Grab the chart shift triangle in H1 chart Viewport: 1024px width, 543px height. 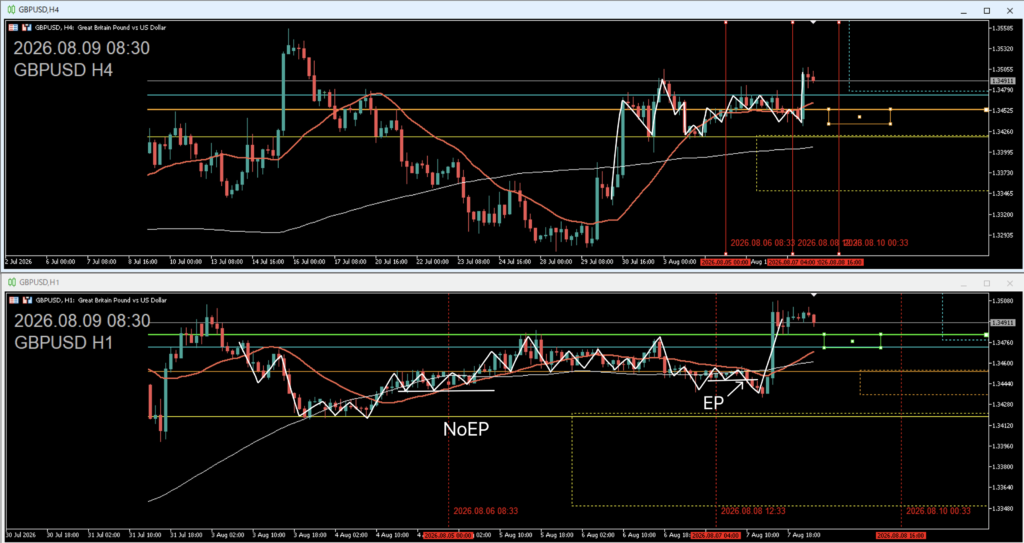813,295
